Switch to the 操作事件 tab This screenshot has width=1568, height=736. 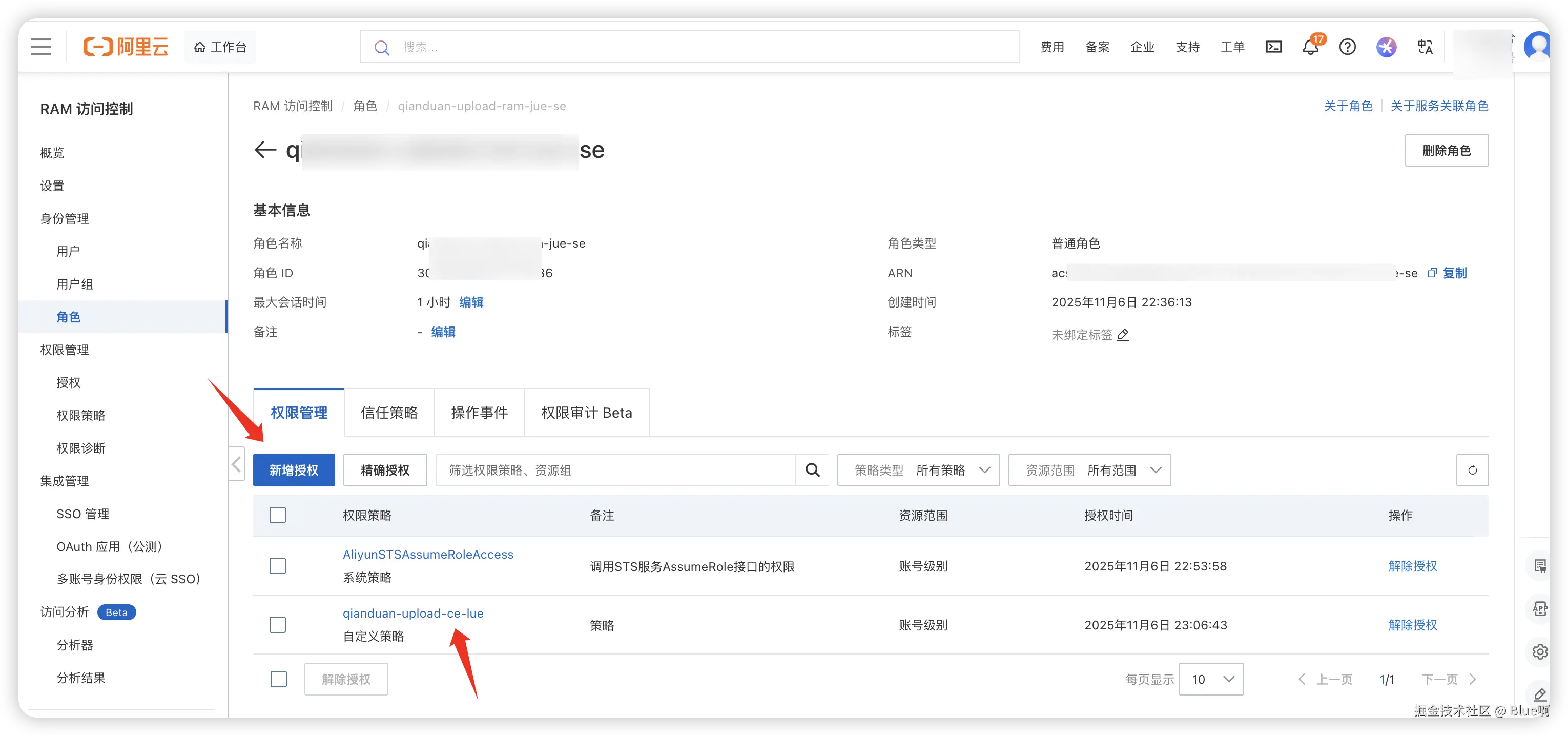(479, 413)
